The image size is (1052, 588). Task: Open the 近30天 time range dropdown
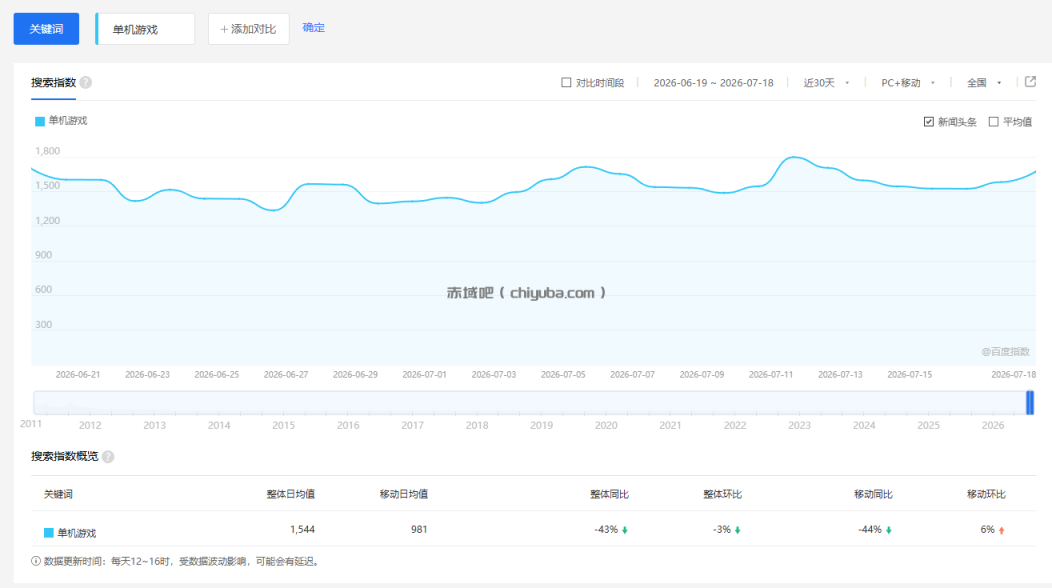coord(827,83)
